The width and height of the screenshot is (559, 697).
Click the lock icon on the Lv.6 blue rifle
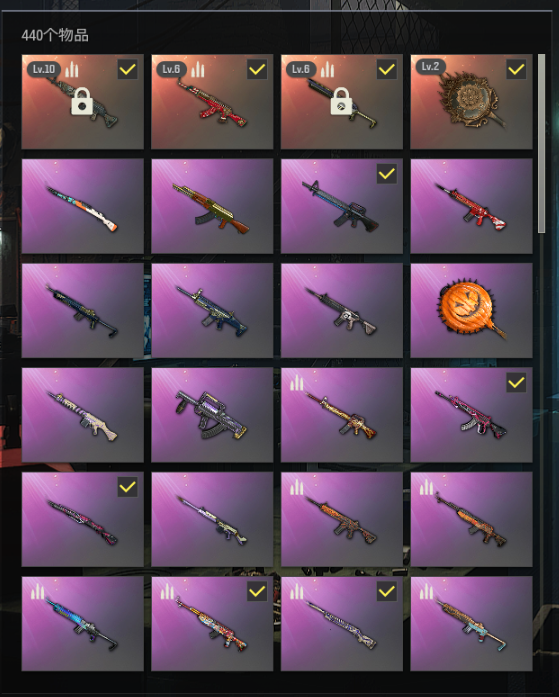341,101
